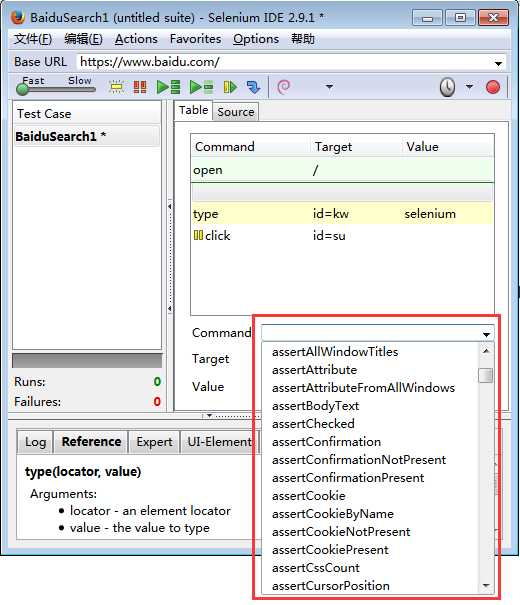Click the red double-bar toolbar icon
Screen dimensions: 520x605
140,87
